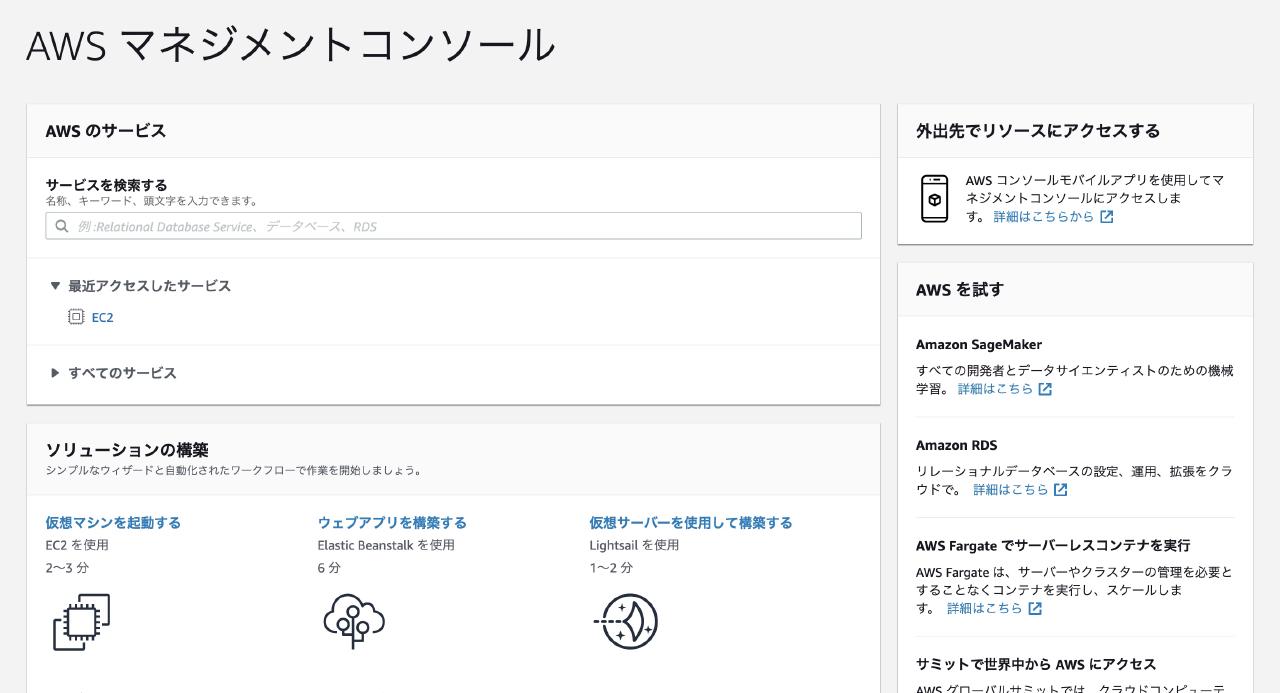Viewport: 1280px width, 693px height.
Task: Click the サービスを検索する label
Action: tap(106, 185)
